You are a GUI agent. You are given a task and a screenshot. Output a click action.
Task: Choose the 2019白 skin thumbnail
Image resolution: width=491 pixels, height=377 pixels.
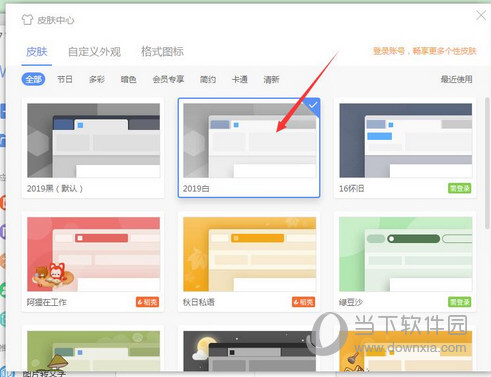(249, 140)
